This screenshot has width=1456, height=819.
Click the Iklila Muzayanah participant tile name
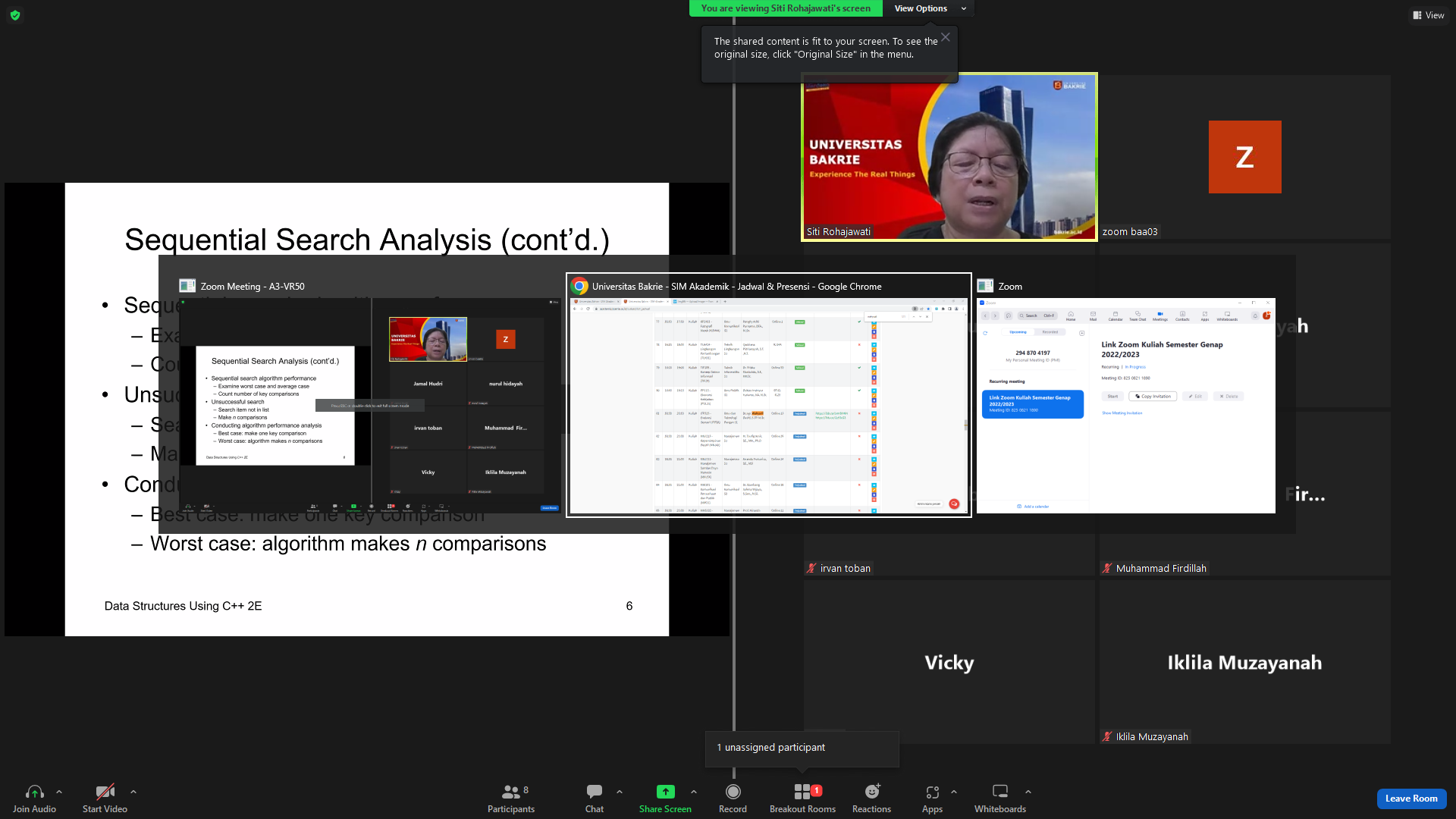point(1244,662)
